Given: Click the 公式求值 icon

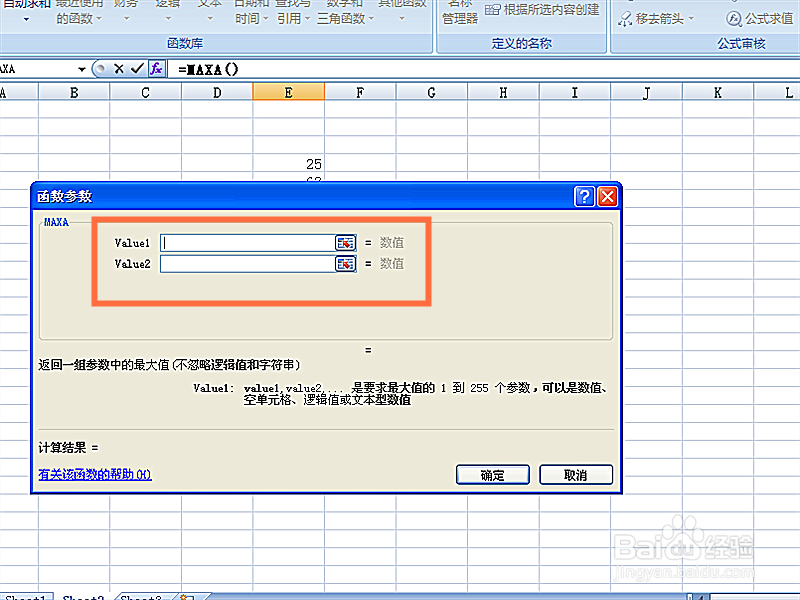Looking at the screenshot, I should [734, 19].
